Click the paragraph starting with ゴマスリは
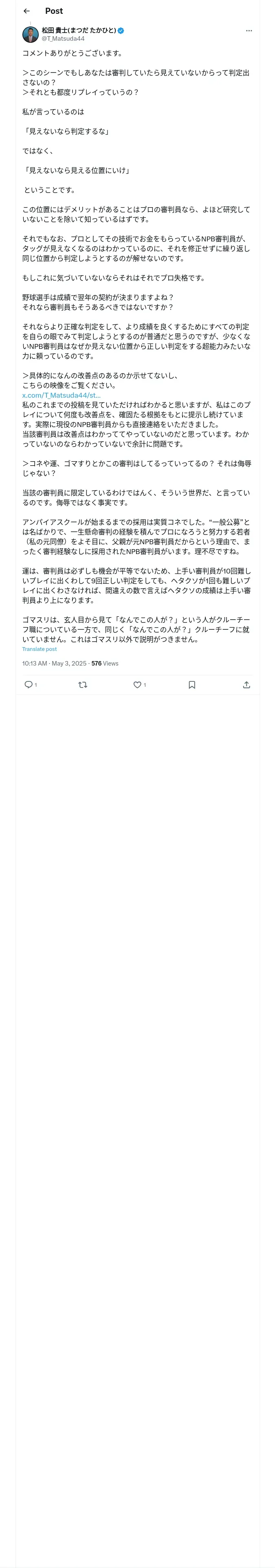The height and width of the screenshot is (1568, 275). (x=136, y=629)
